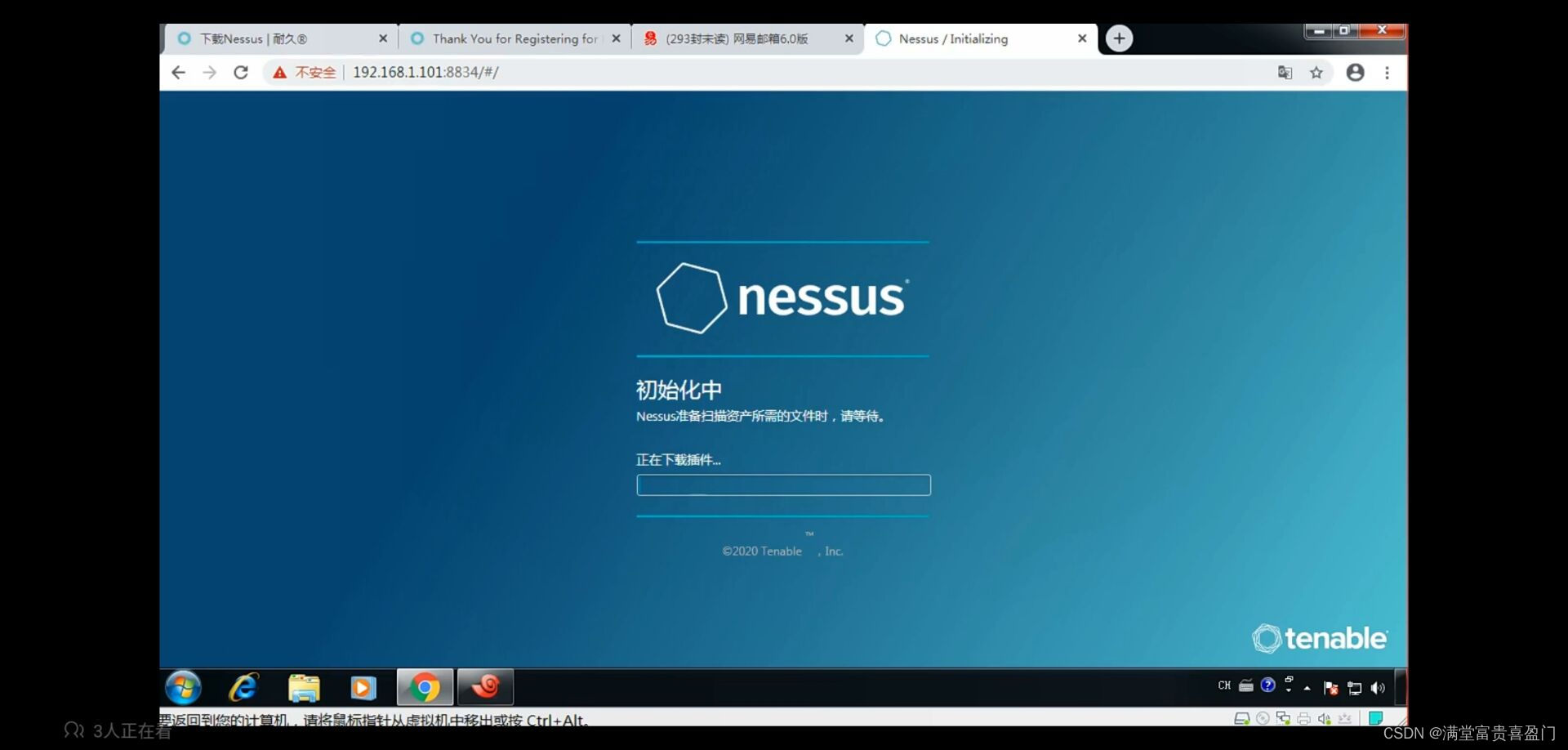Viewport: 1568px width, 750px height.
Task: Click the Nessus准备扫描资产 wait message
Action: [x=761, y=417]
